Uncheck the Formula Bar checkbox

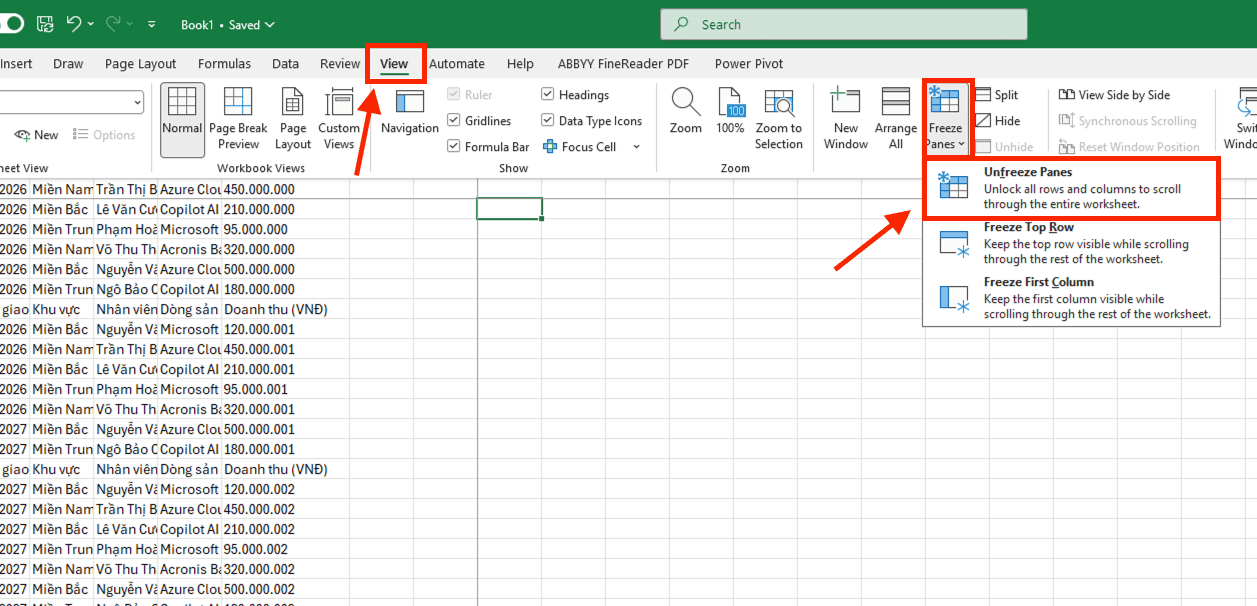point(454,147)
